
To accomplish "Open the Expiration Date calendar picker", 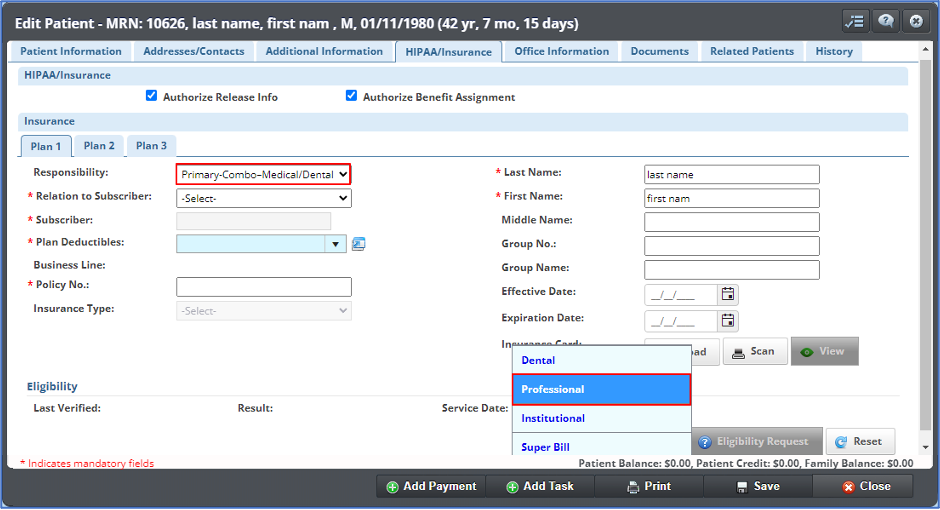I will (x=728, y=320).
